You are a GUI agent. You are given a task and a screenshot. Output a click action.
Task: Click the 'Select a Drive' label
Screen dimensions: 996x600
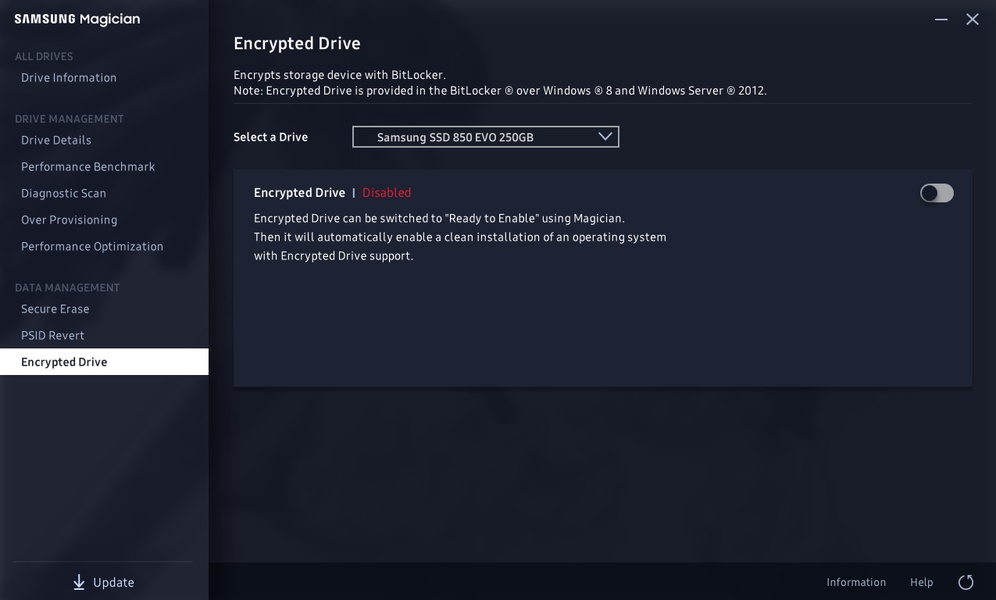[271, 137]
